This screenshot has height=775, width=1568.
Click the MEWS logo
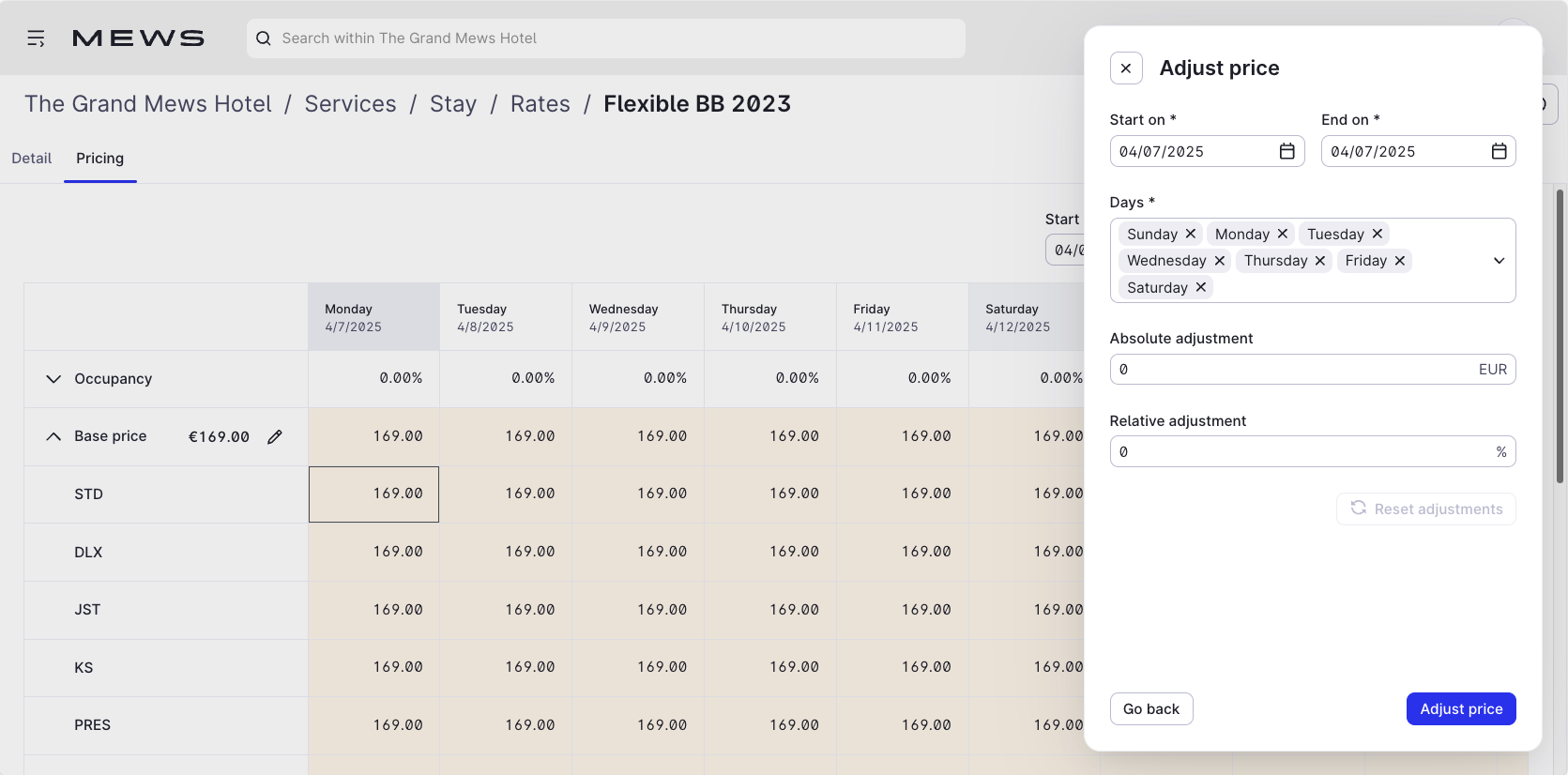[138, 38]
